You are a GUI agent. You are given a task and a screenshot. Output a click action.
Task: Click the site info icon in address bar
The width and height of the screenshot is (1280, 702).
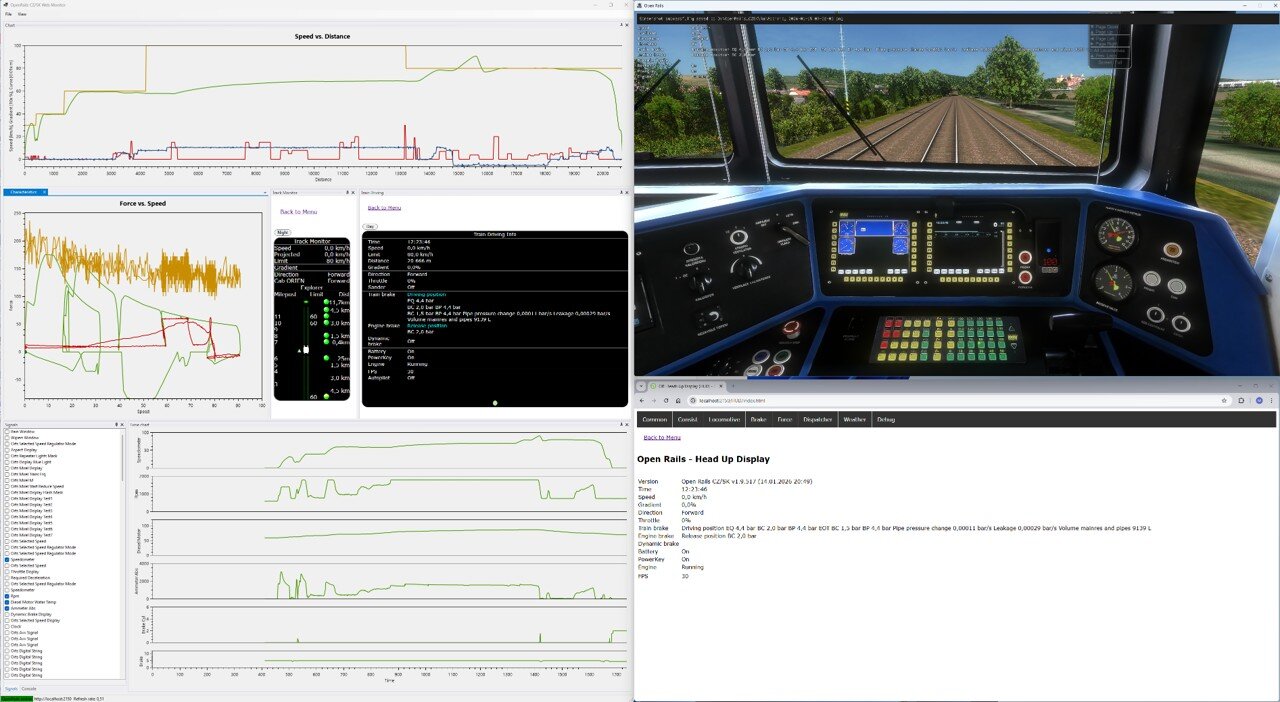[x=693, y=400]
